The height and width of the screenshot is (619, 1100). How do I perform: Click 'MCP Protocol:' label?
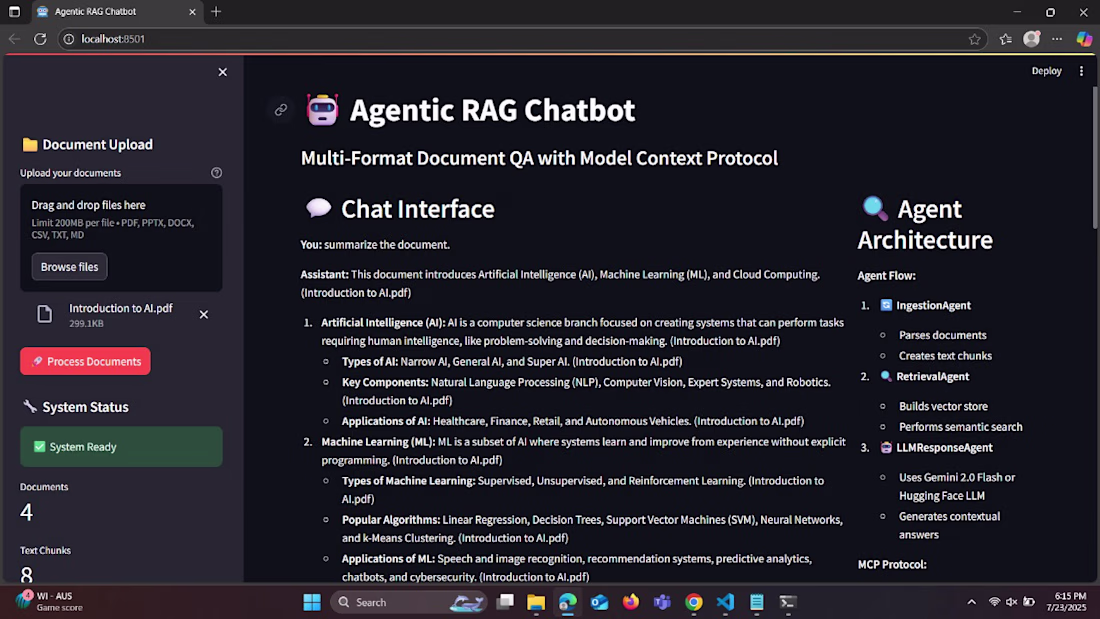(892, 564)
